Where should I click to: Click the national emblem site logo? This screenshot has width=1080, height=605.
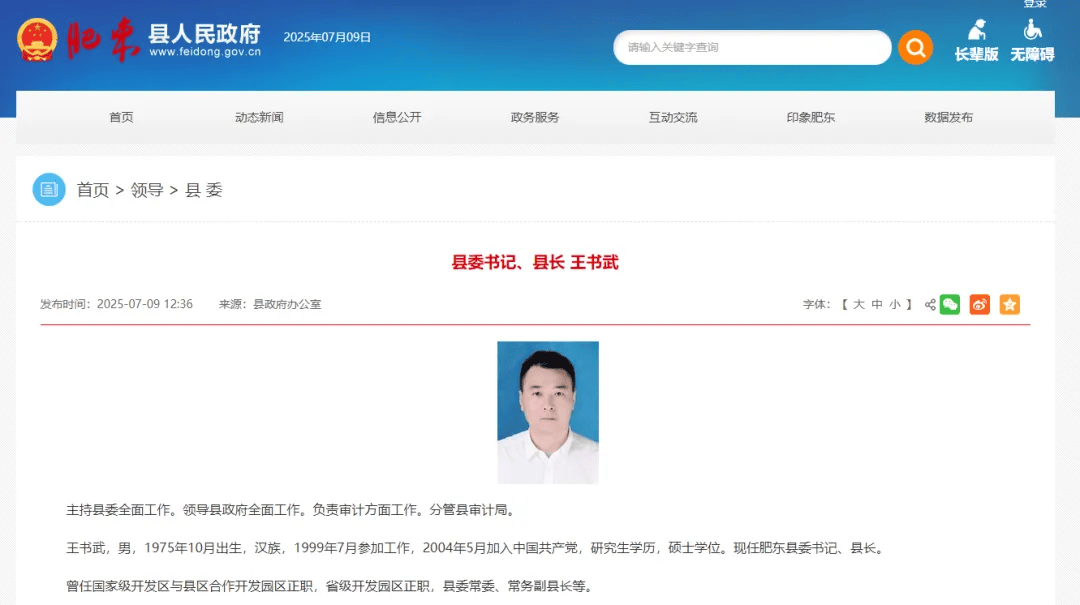click(36, 41)
